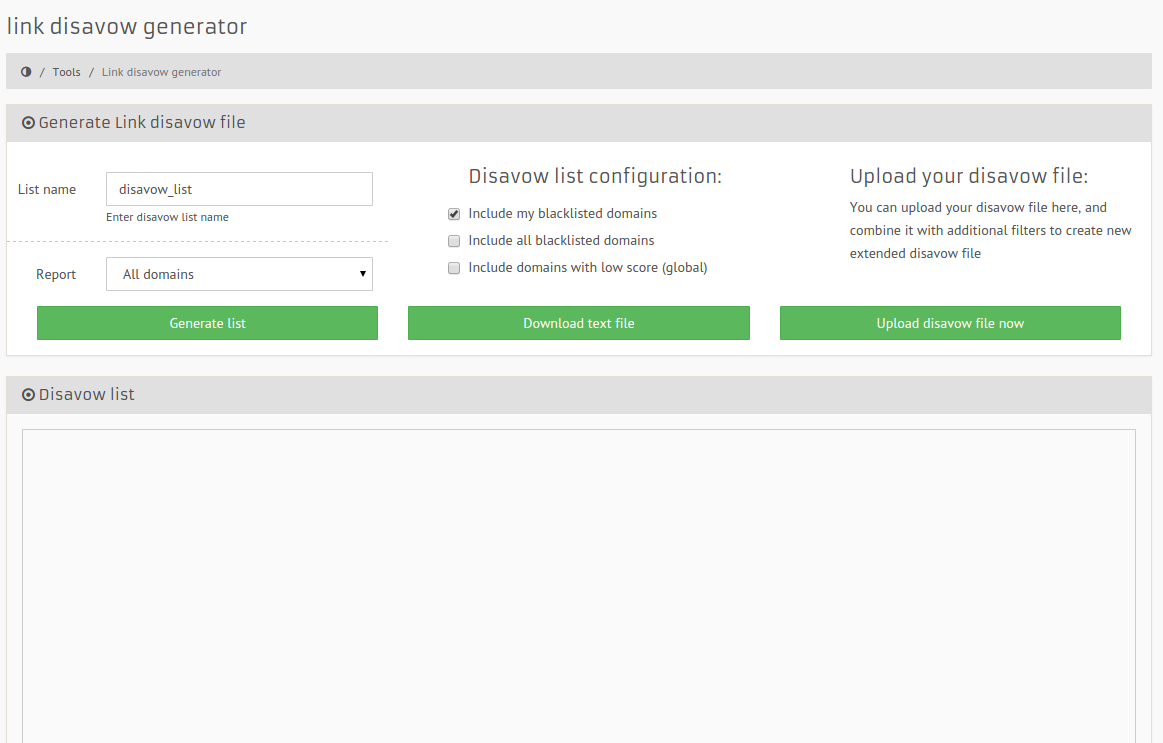The image size is (1163, 743).
Task: Click Upload disavow file now button
Action: coord(949,323)
